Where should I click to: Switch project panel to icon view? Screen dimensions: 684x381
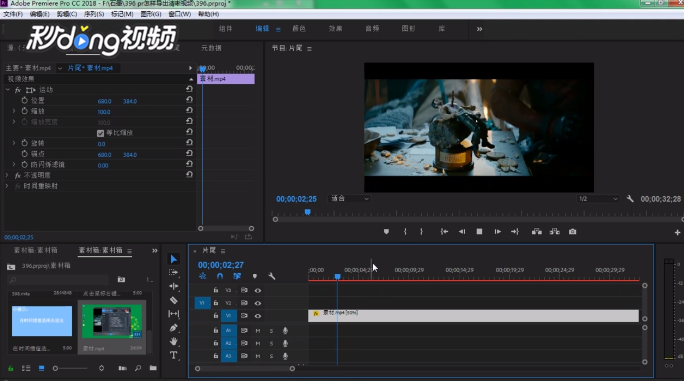coord(41,368)
